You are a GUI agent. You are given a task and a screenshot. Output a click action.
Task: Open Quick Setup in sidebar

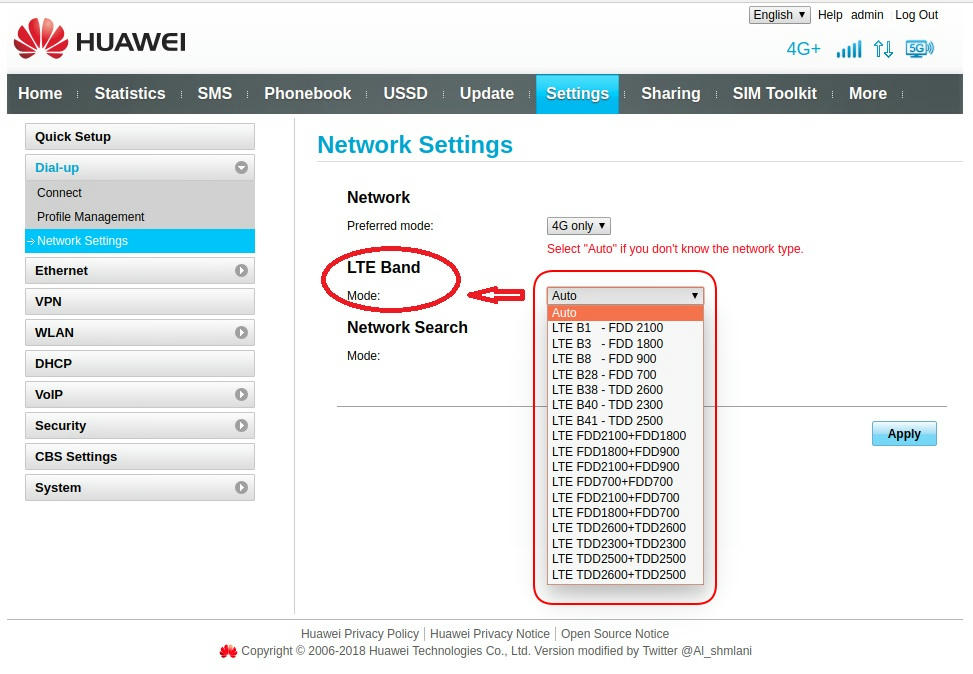(x=140, y=137)
